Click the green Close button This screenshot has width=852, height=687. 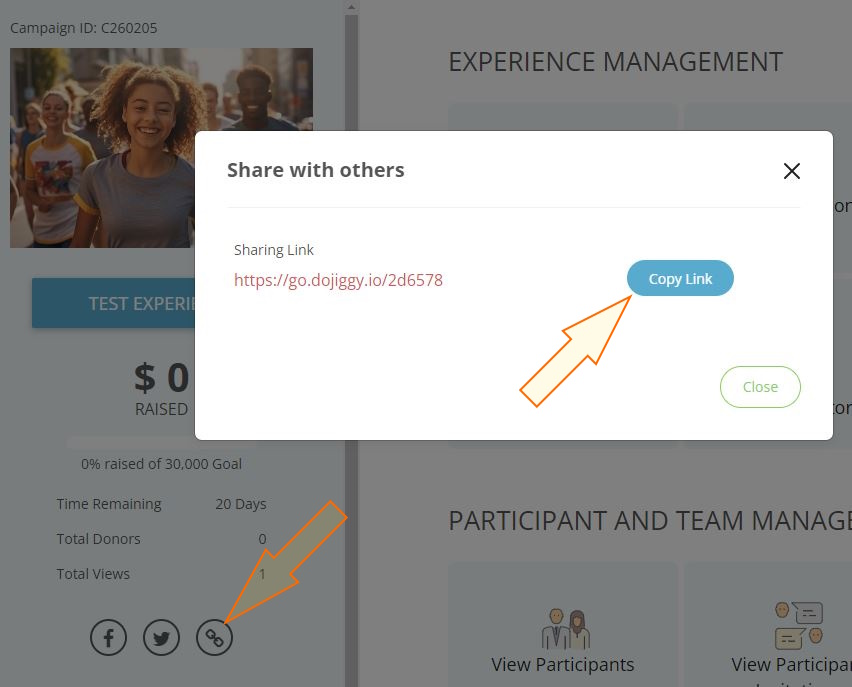(x=760, y=386)
